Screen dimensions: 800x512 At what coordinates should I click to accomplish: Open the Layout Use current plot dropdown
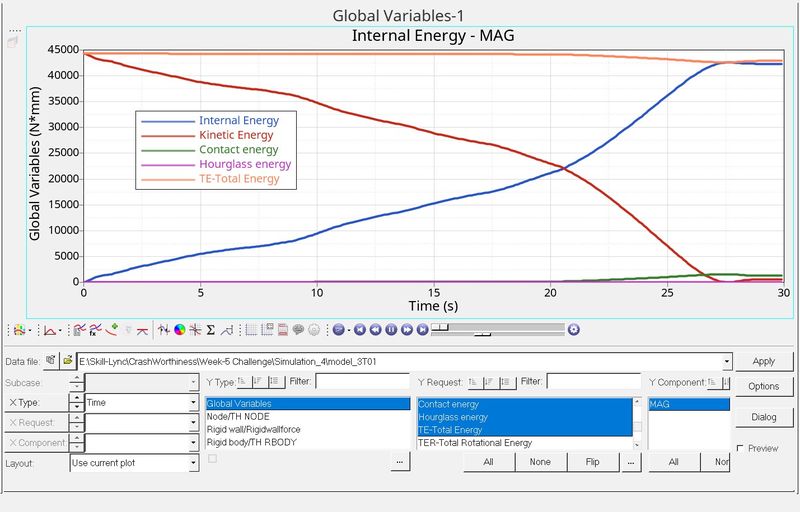(x=193, y=463)
